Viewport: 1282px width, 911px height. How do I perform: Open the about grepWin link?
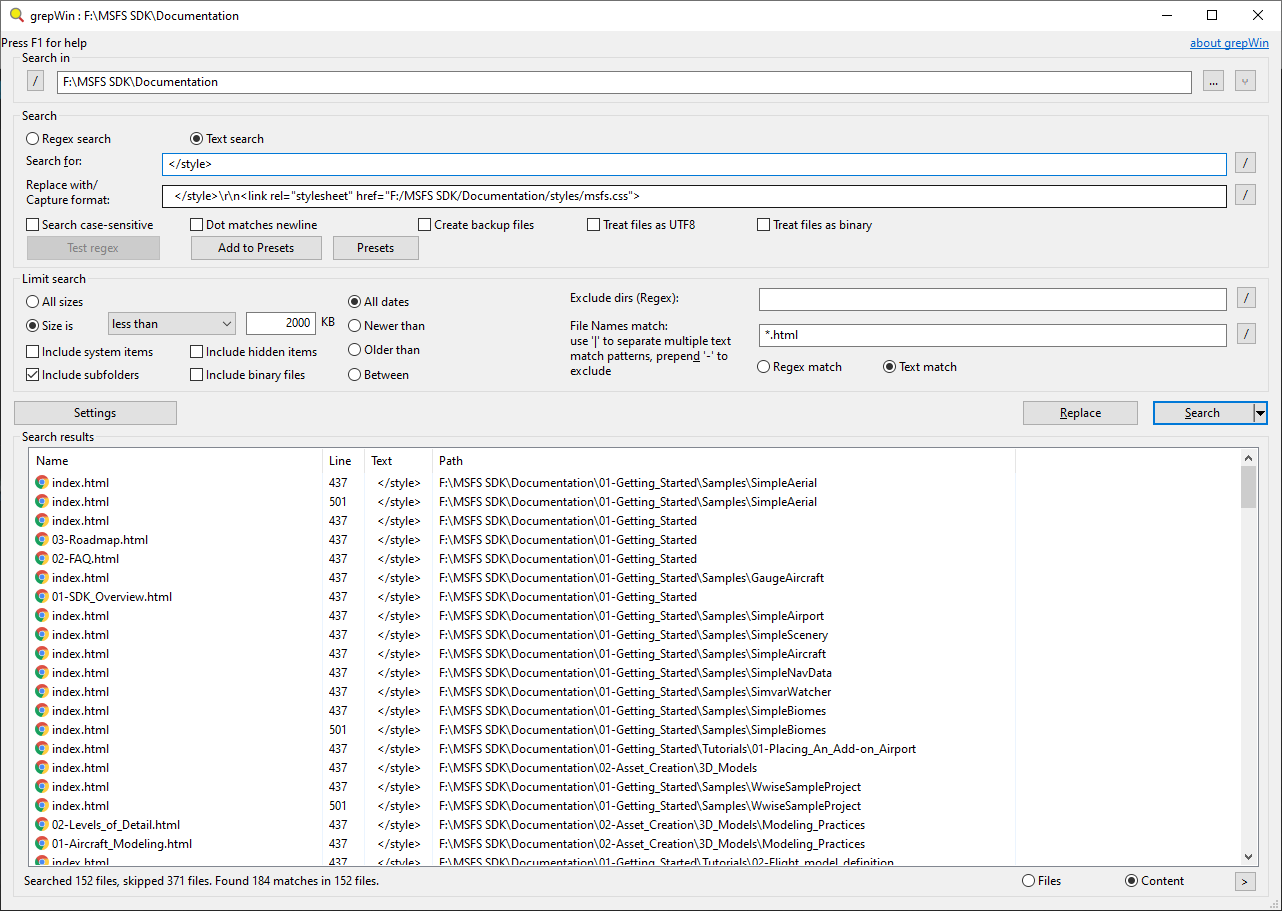pyautogui.click(x=1229, y=43)
